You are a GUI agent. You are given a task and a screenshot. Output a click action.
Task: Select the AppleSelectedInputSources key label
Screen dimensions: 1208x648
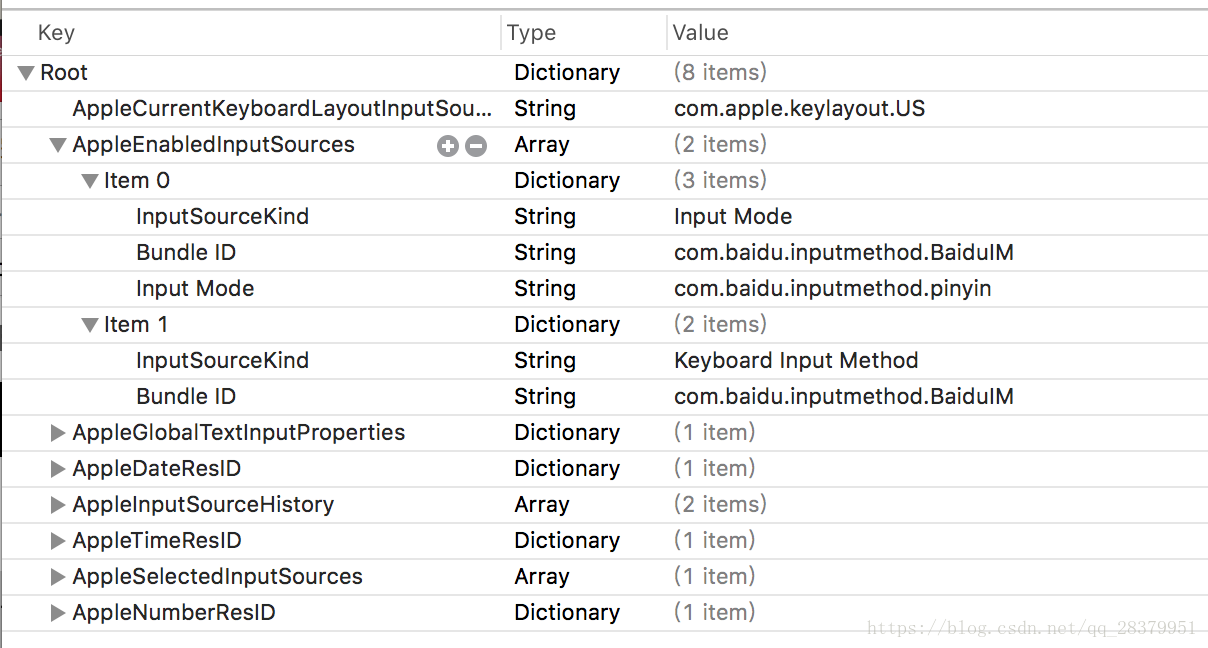pyautogui.click(x=217, y=576)
